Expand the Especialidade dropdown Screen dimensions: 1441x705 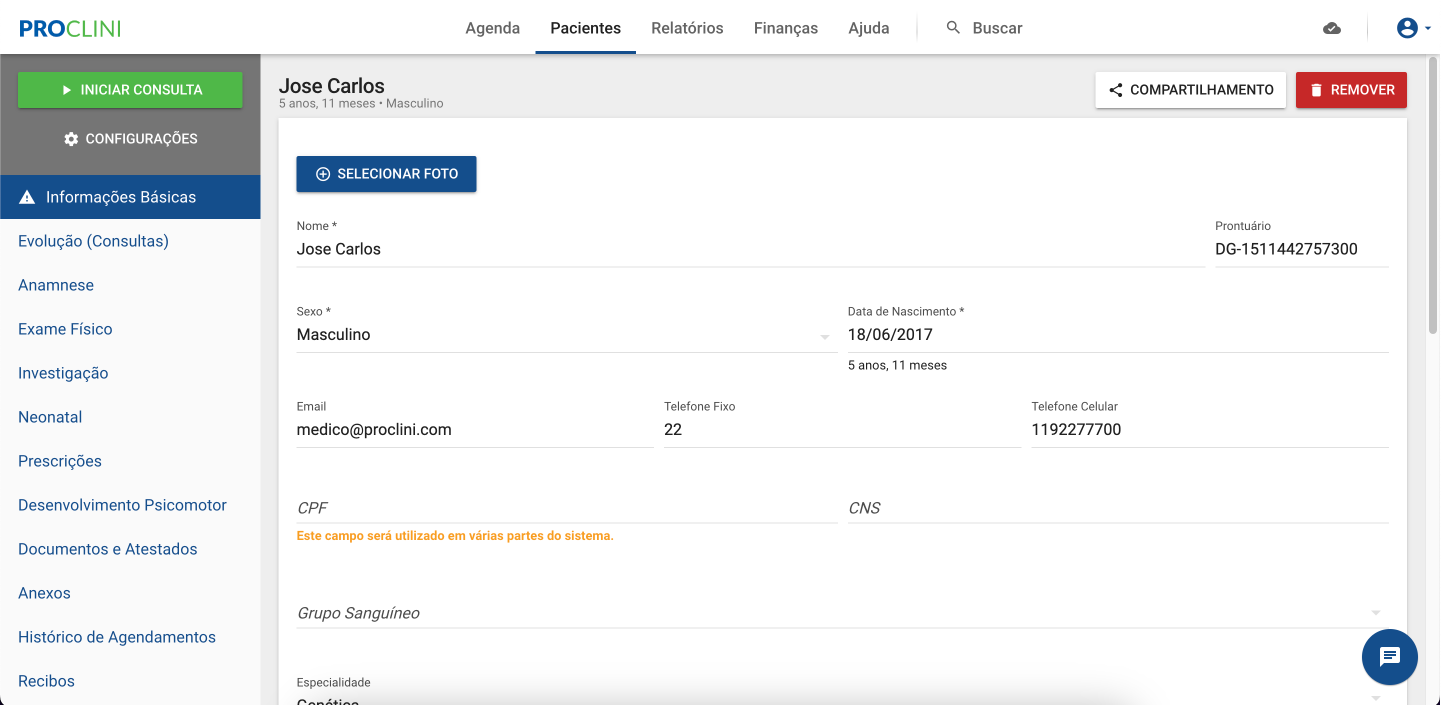tap(1375, 696)
